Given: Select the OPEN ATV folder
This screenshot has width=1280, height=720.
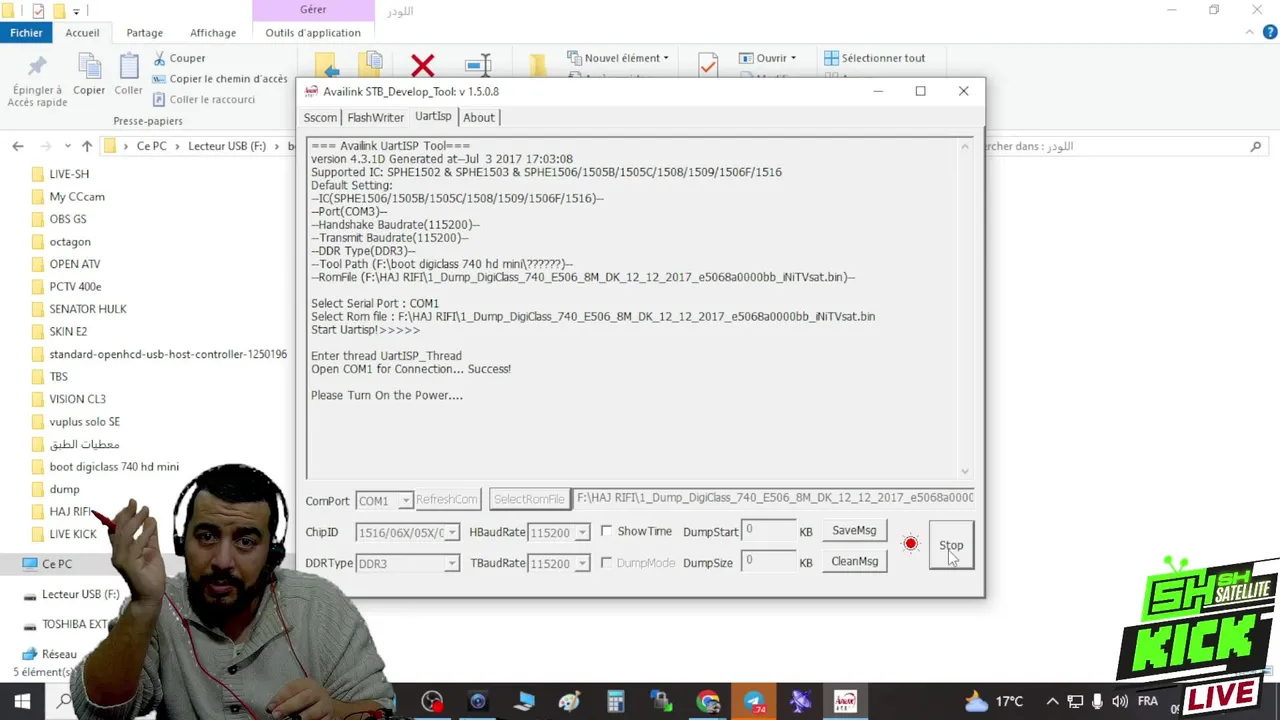Looking at the screenshot, I should click(x=75, y=264).
